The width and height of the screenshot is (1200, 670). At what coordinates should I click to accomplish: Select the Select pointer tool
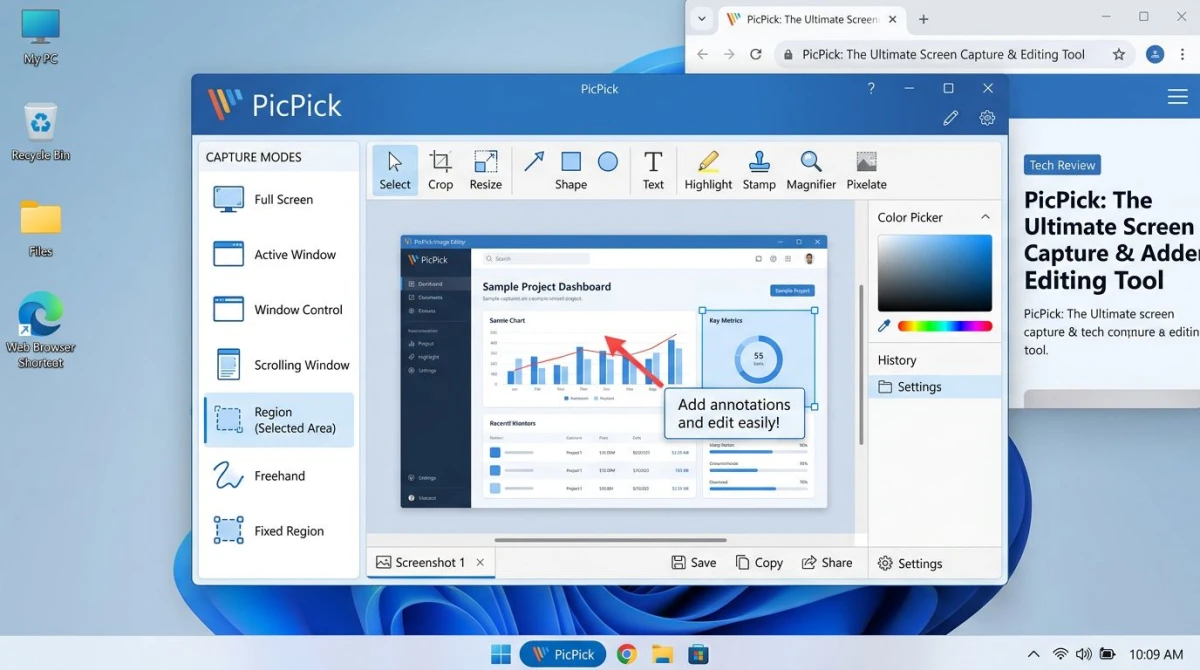395,170
